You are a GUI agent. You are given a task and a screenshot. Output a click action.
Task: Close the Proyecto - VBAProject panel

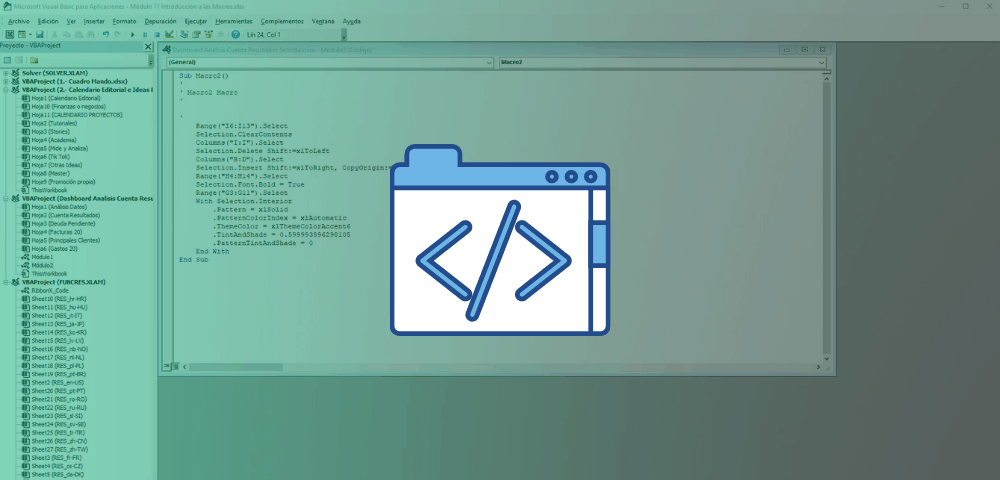coord(148,47)
